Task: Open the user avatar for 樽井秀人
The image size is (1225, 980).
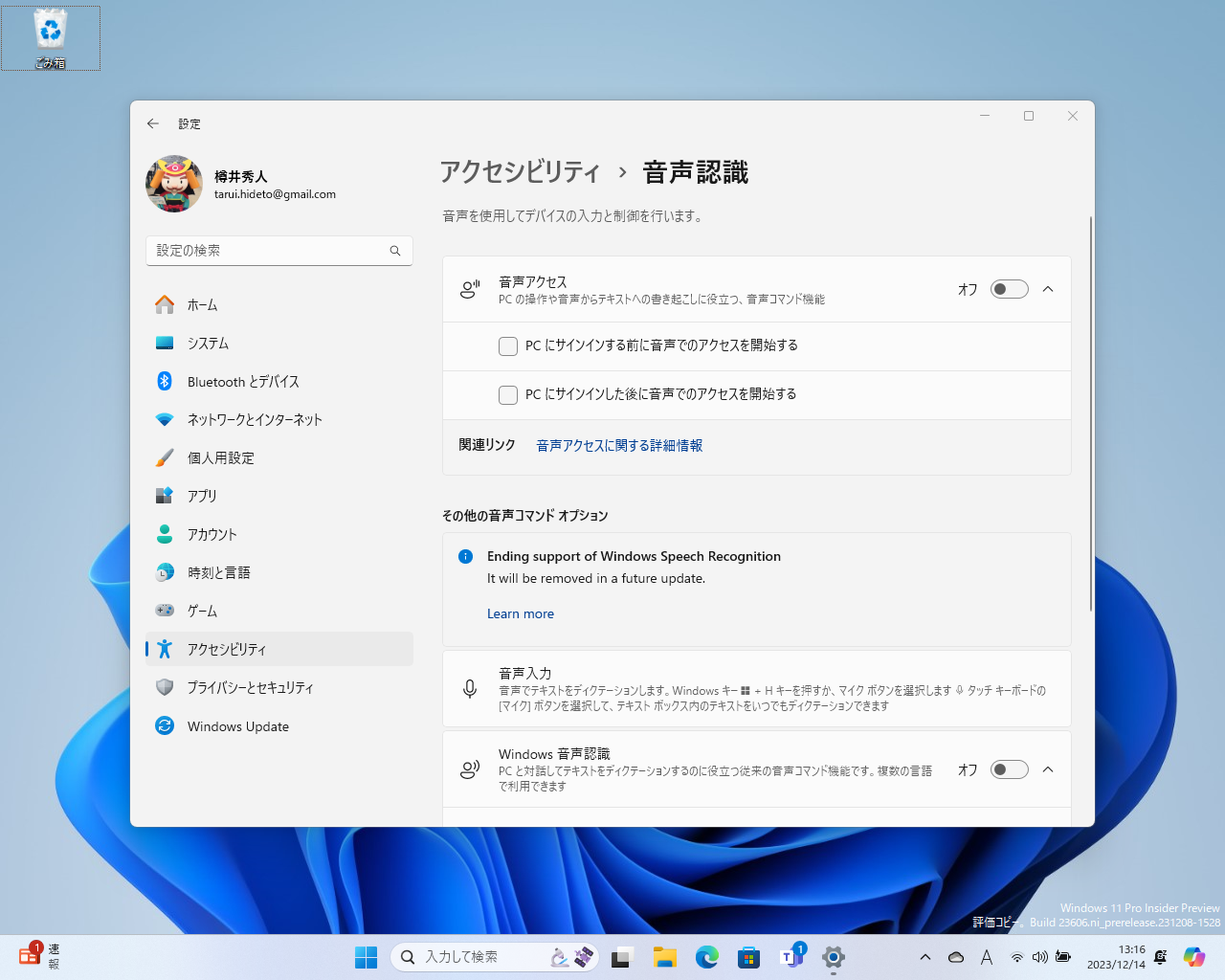Action: coord(174,184)
